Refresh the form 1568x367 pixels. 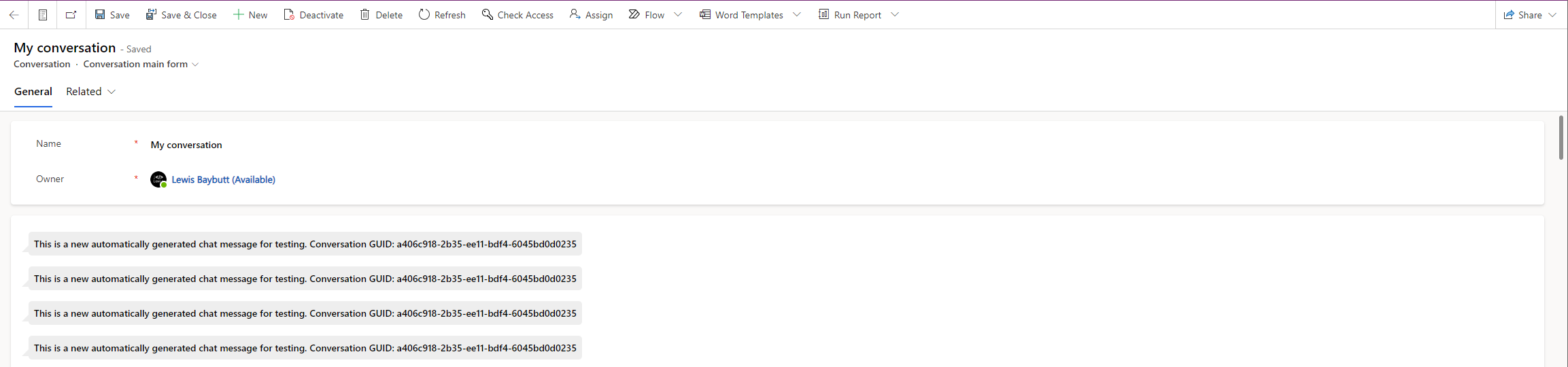point(442,14)
